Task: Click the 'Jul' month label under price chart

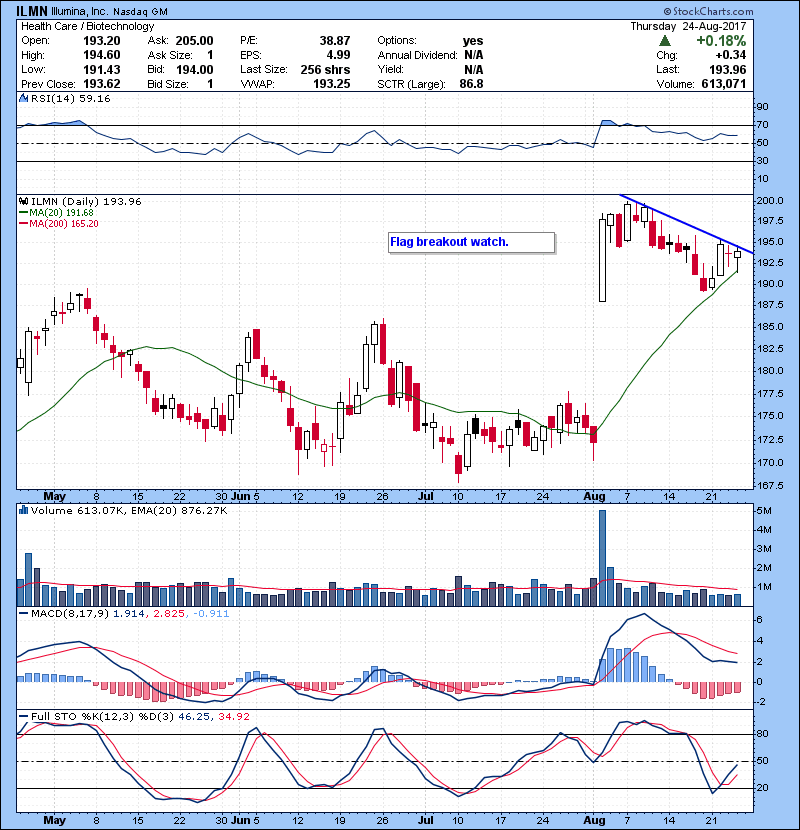Action: [x=426, y=496]
